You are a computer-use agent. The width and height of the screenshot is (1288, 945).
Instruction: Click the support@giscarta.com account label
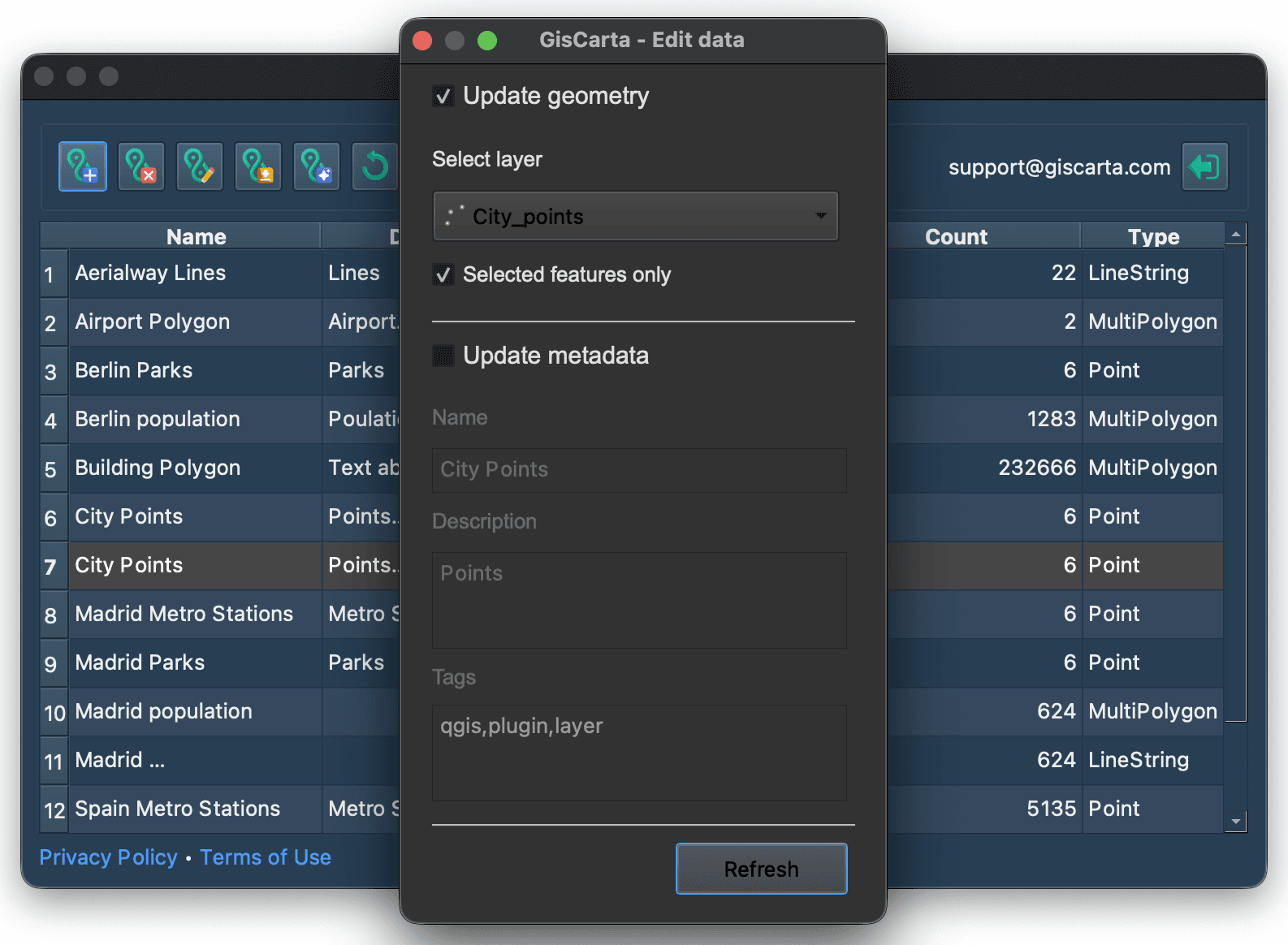coord(1059,167)
